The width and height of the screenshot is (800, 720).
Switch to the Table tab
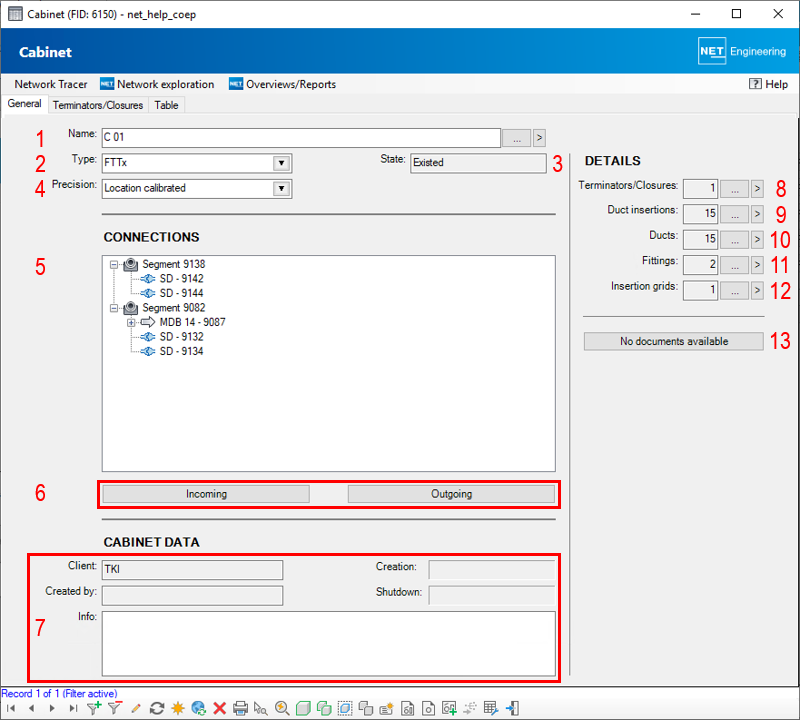(x=166, y=105)
